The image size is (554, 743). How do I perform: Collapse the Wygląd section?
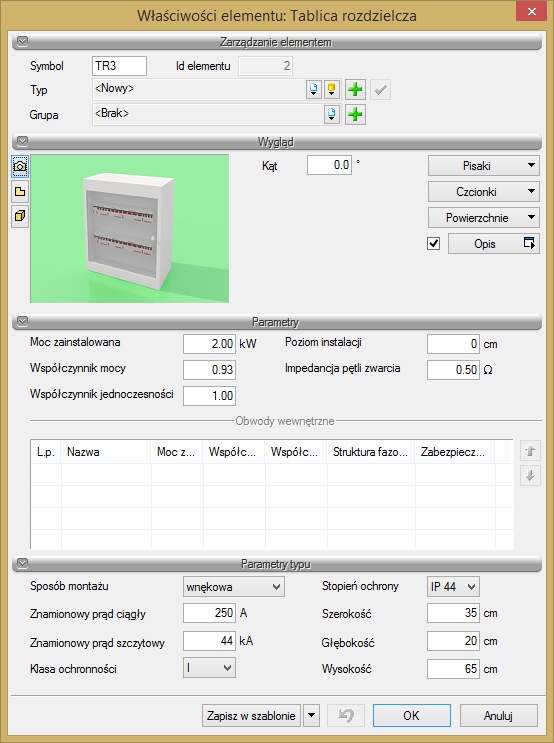click(x=22, y=141)
